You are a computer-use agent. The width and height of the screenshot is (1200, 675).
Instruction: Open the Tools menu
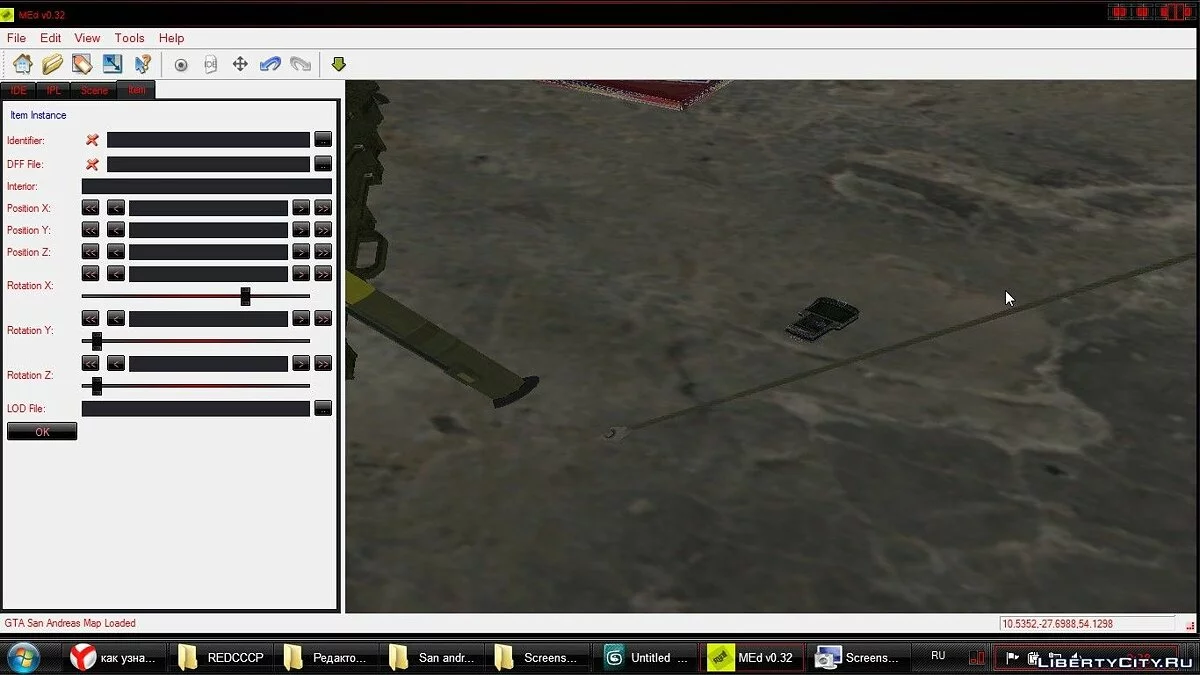pos(129,38)
